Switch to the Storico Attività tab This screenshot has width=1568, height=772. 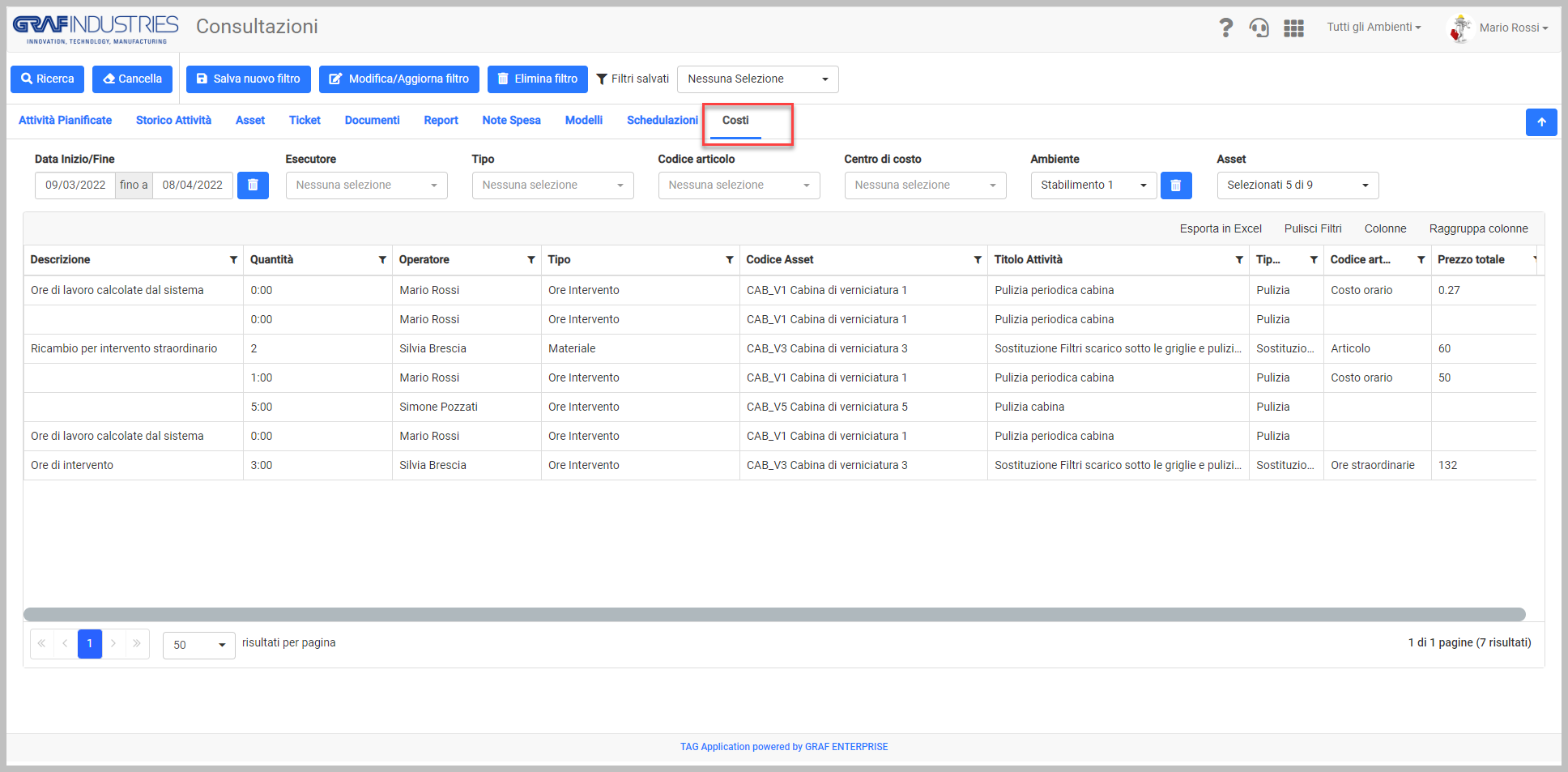pyautogui.click(x=173, y=121)
